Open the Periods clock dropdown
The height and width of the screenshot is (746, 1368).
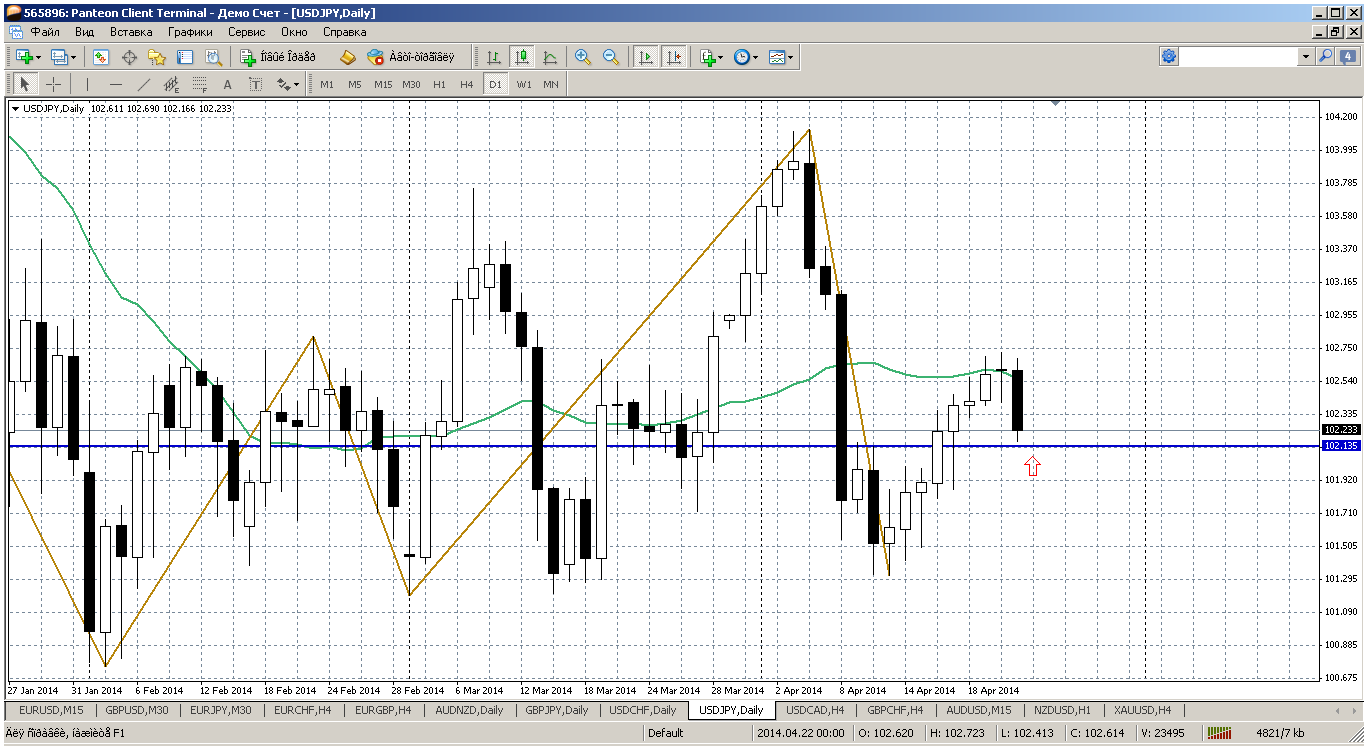pos(745,57)
